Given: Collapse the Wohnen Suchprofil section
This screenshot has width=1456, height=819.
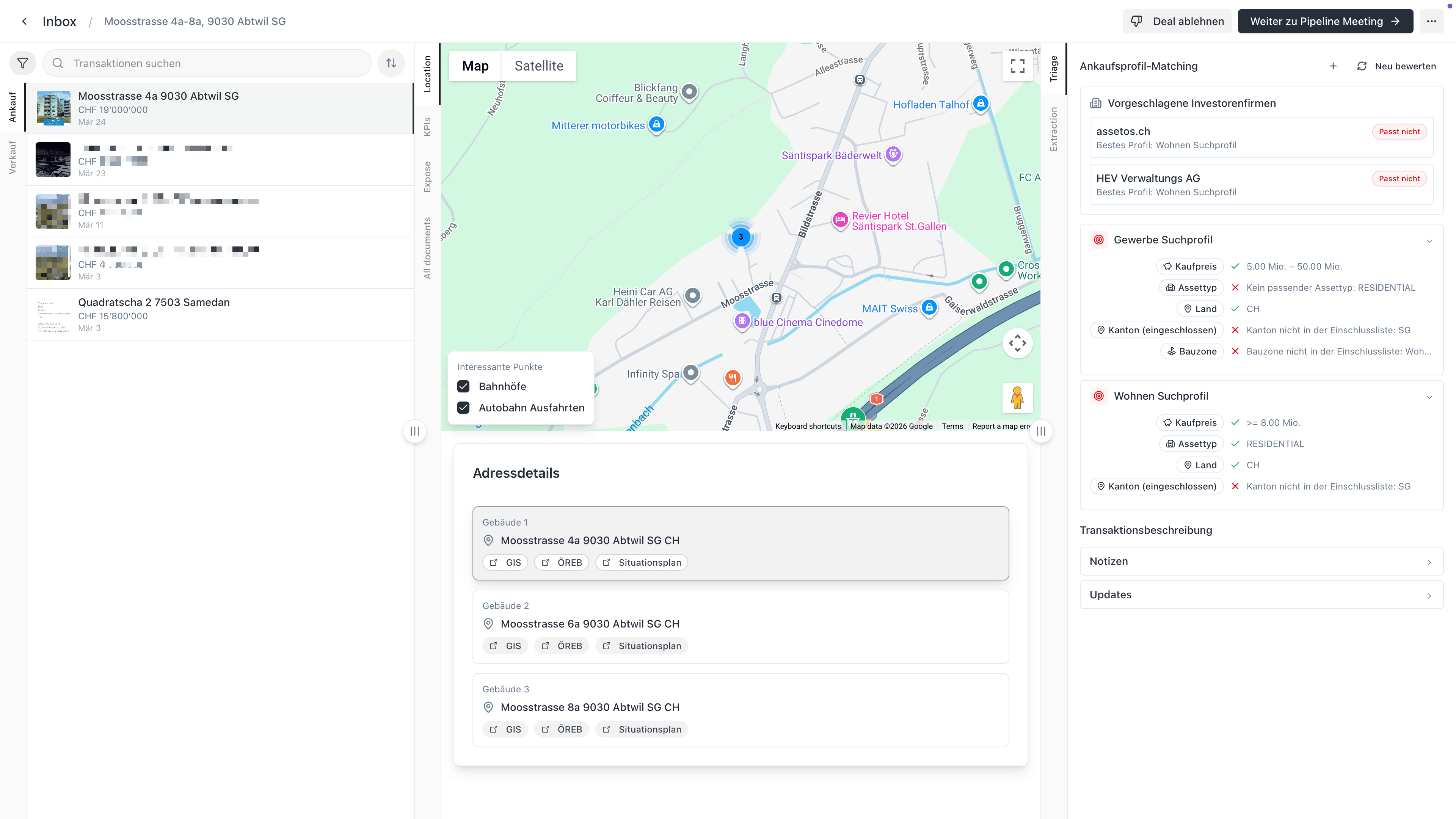Looking at the screenshot, I should pyautogui.click(x=1429, y=397).
